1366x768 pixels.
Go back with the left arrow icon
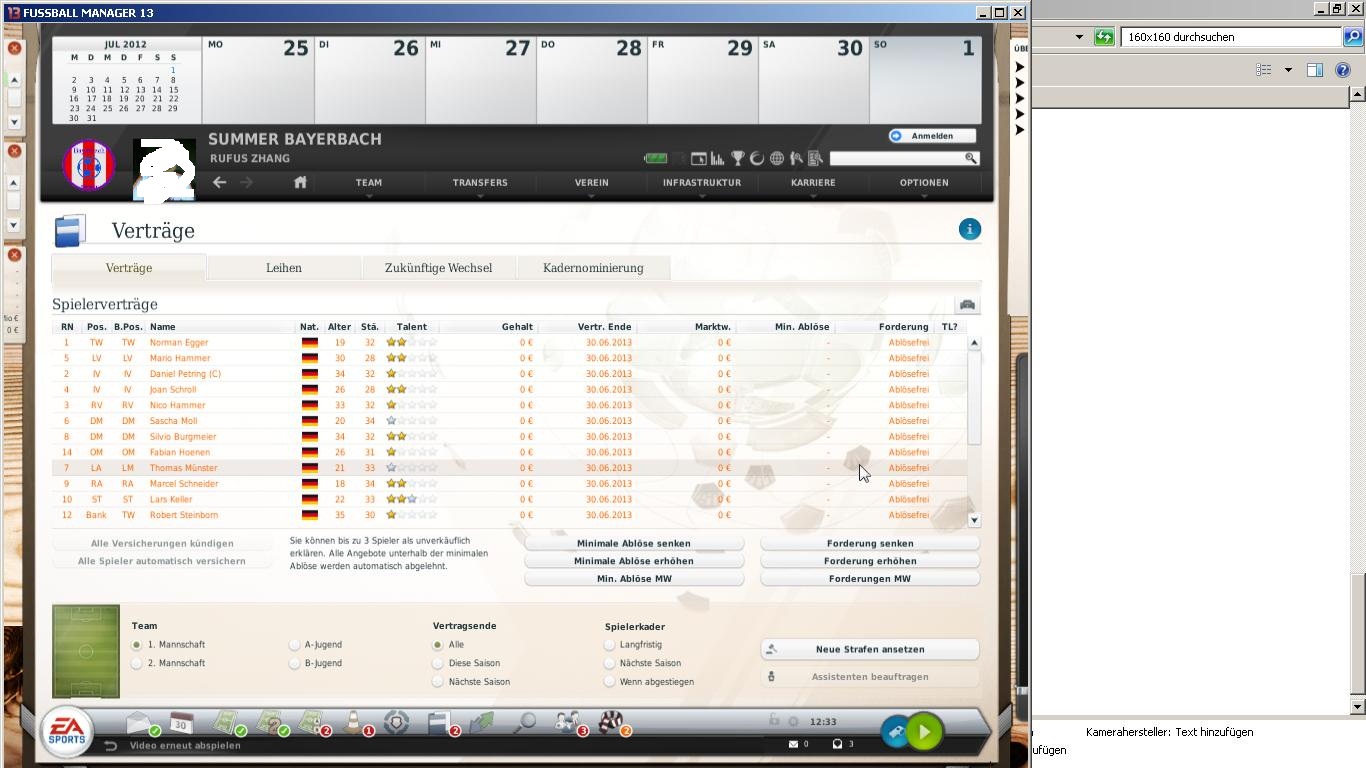(219, 182)
